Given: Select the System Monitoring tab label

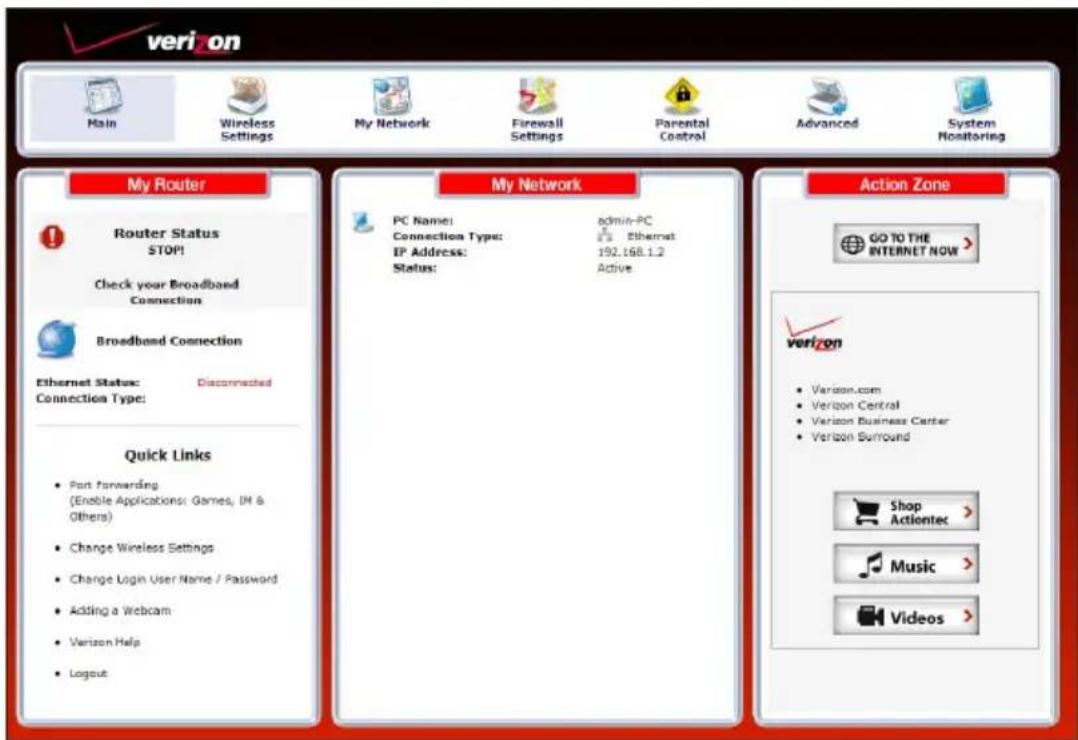Looking at the screenshot, I should point(971,129).
